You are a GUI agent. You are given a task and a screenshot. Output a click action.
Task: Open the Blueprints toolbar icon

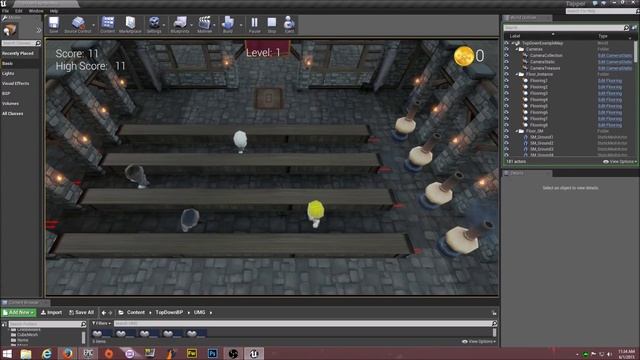pyautogui.click(x=180, y=24)
